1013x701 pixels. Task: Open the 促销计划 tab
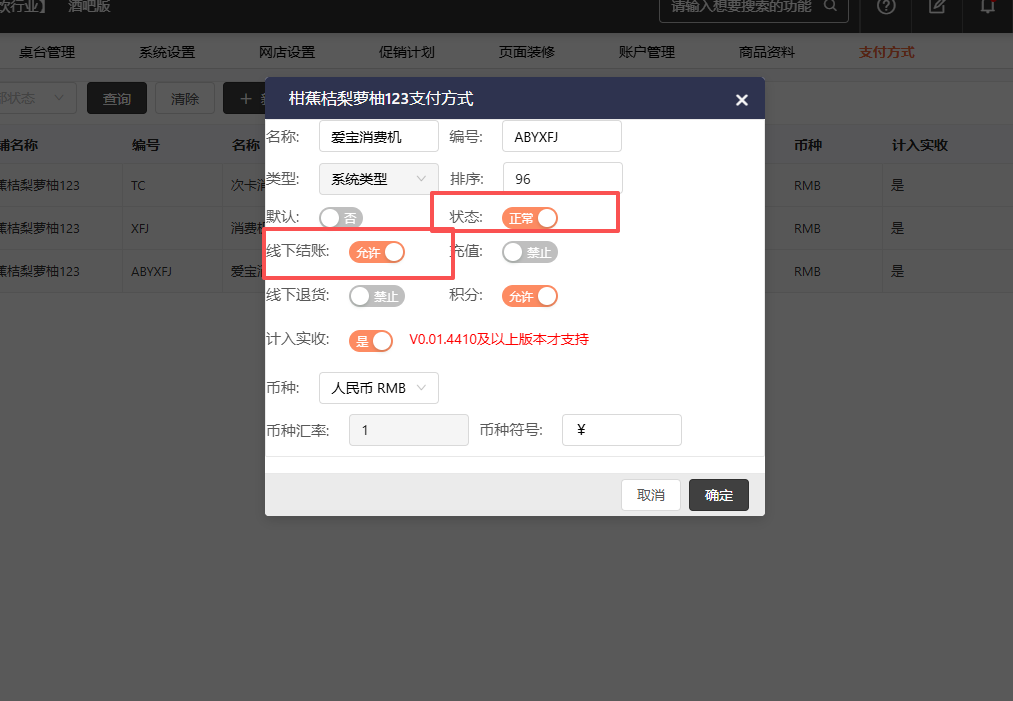click(406, 52)
